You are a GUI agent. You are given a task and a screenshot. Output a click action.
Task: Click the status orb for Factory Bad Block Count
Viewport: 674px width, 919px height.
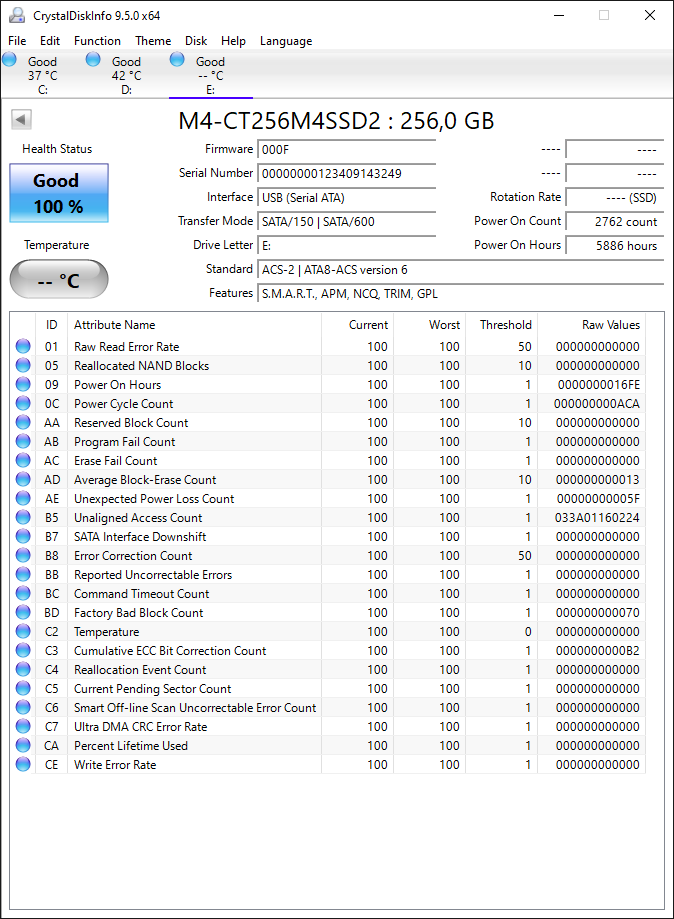tap(23, 612)
